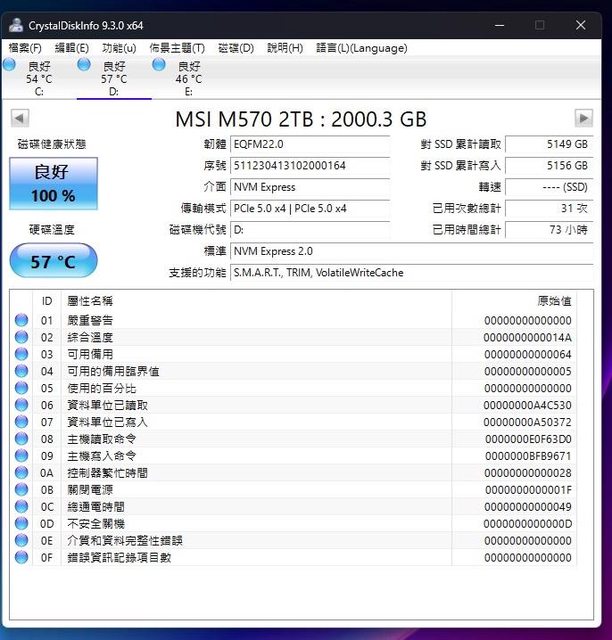Click the status orb for 02 綜合溫度

click(x=21, y=338)
